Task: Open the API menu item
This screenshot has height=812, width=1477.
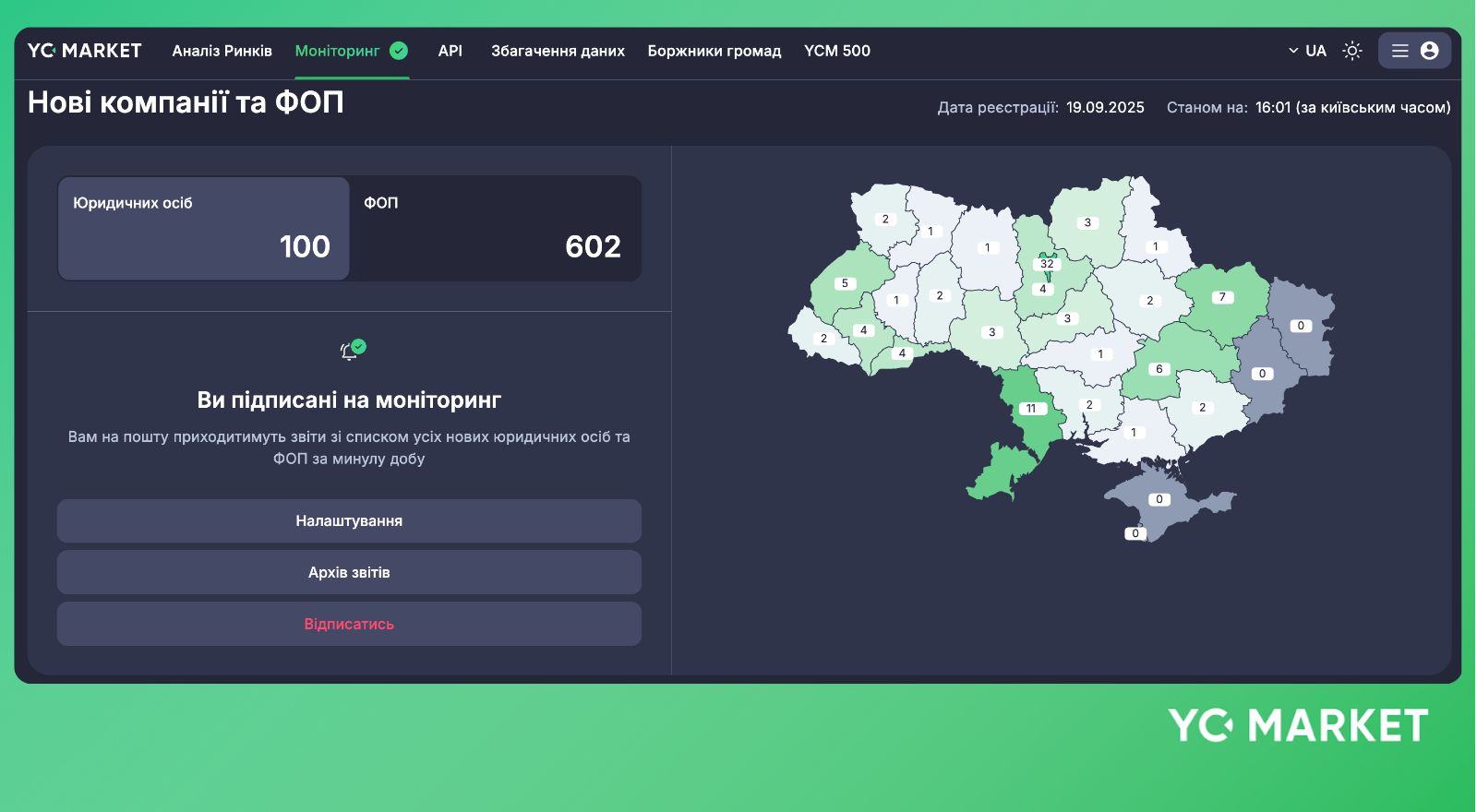Action: (x=450, y=51)
